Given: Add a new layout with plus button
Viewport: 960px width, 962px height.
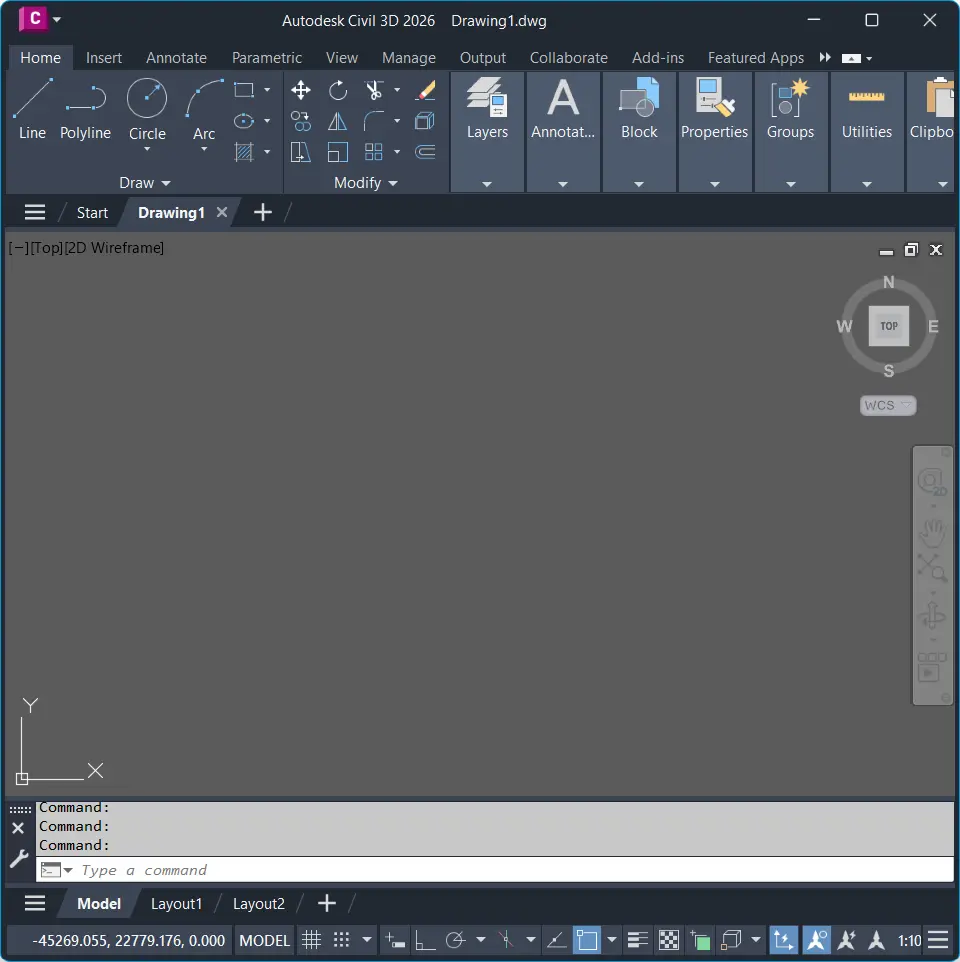Looking at the screenshot, I should tap(327, 903).
